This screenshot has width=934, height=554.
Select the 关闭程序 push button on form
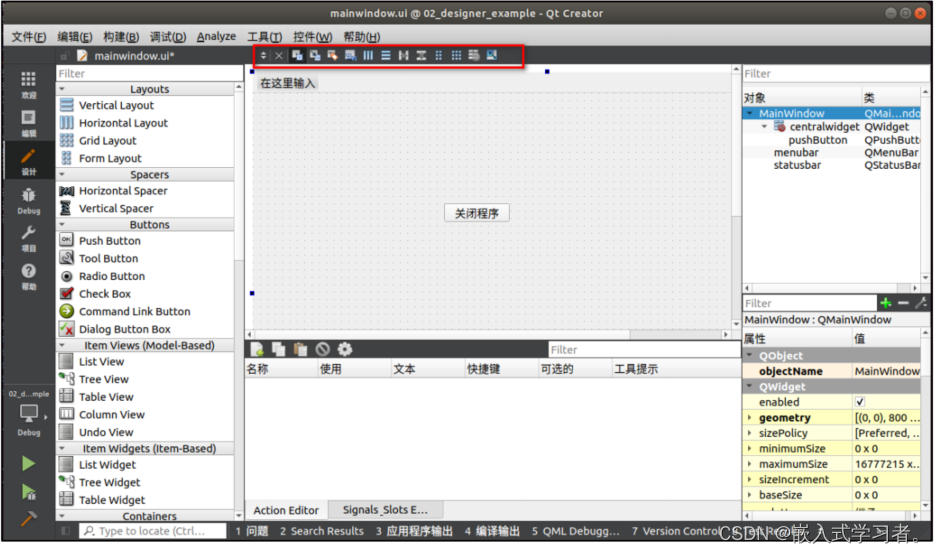pos(477,213)
